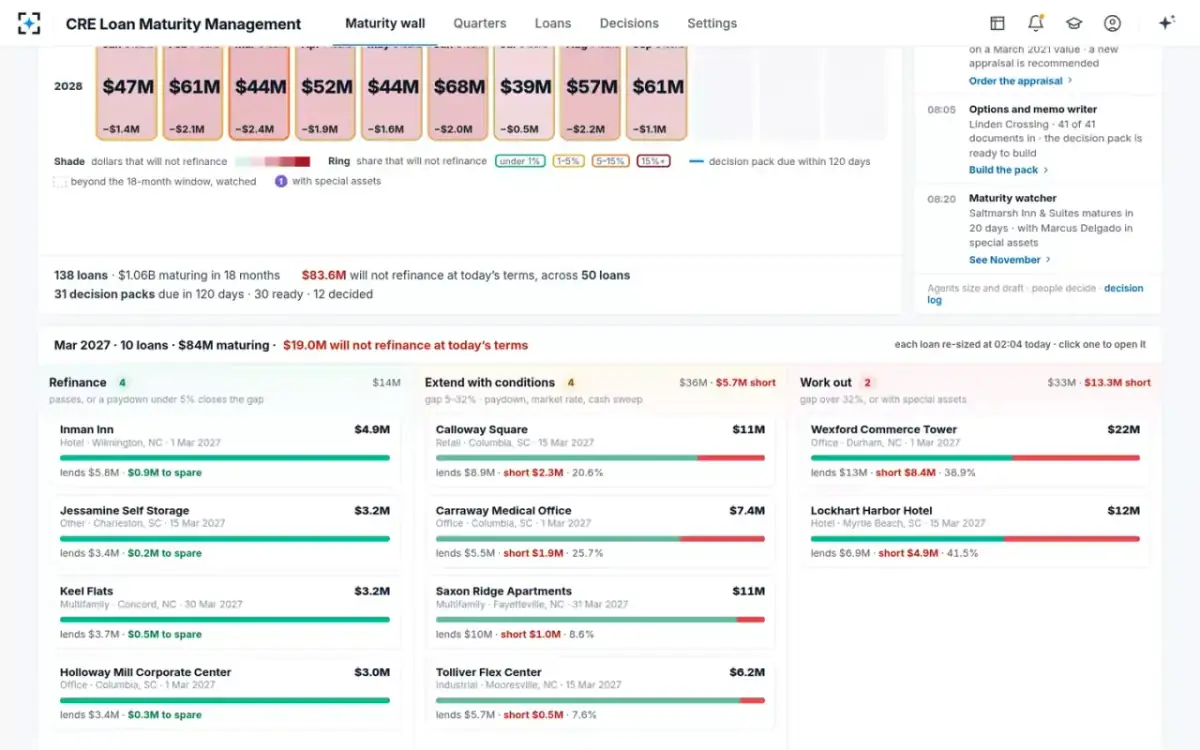This screenshot has width=1200, height=750.
Task: Click the special assets purple badge
Action: (x=281, y=181)
